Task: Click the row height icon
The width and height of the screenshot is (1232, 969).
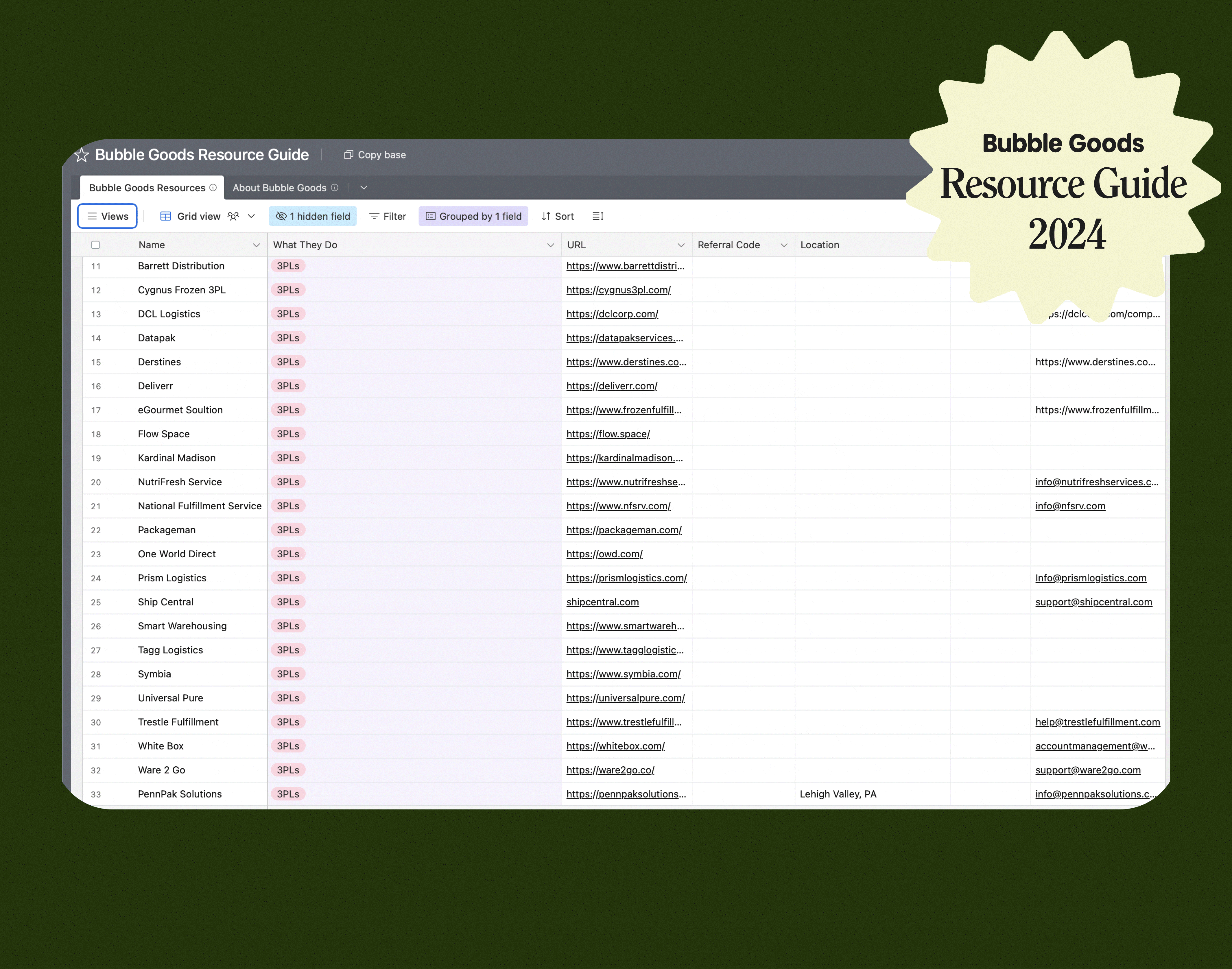Action: pyautogui.click(x=598, y=216)
